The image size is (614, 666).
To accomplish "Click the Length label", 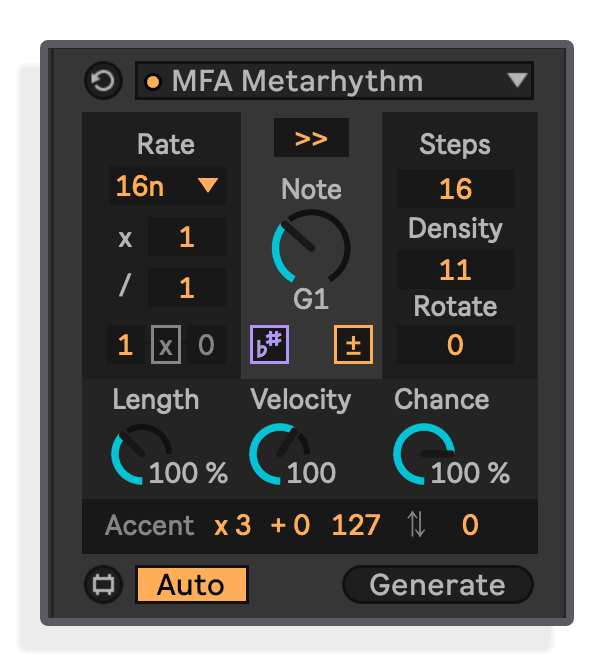I will [x=156, y=400].
